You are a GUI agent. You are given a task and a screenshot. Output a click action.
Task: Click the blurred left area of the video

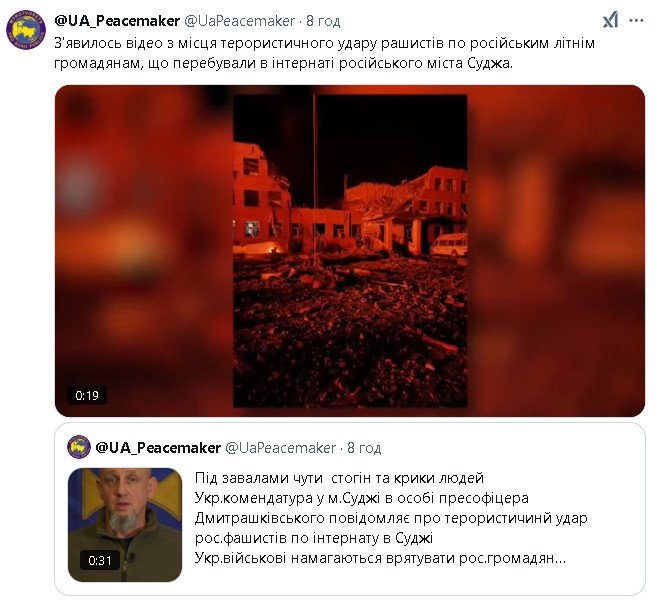pyautogui.click(x=144, y=251)
